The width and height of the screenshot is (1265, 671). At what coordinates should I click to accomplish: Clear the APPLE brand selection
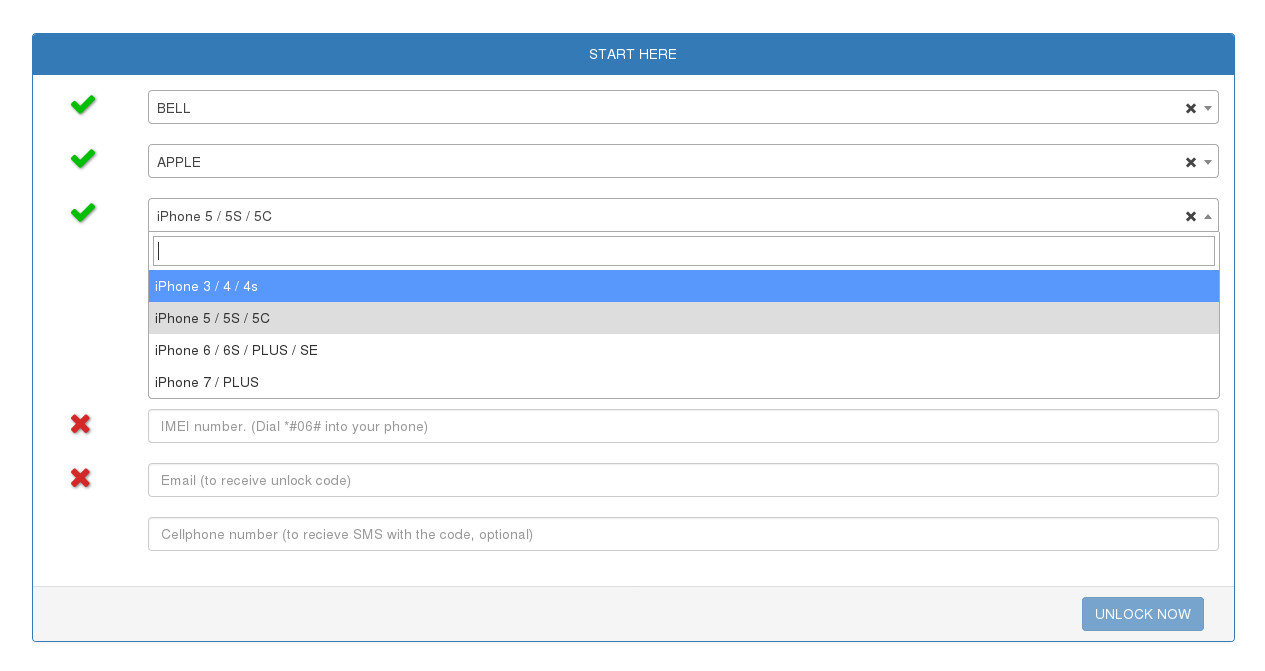[1190, 162]
